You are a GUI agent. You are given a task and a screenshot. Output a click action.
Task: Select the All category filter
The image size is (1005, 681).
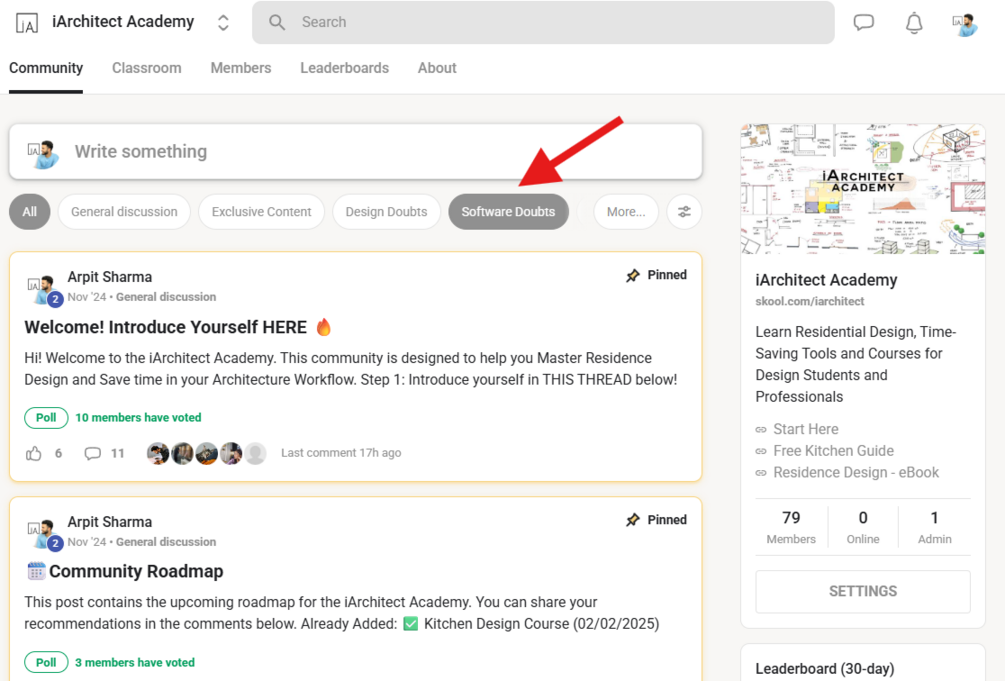coord(29,212)
